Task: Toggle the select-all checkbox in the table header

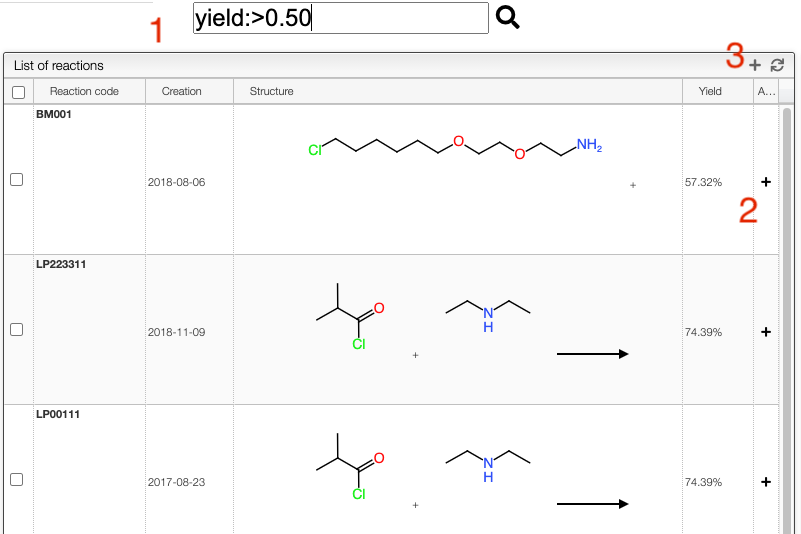Action: pyautogui.click(x=18, y=92)
